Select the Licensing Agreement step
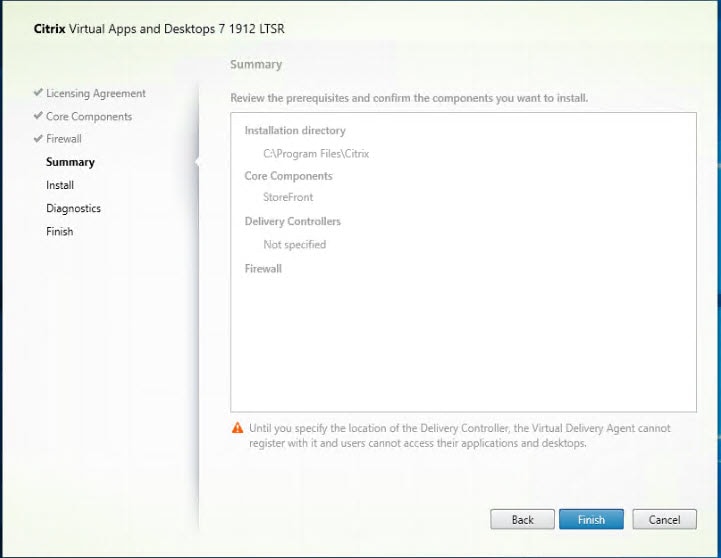Viewport: 721px width, 558px height. [96, 93]
